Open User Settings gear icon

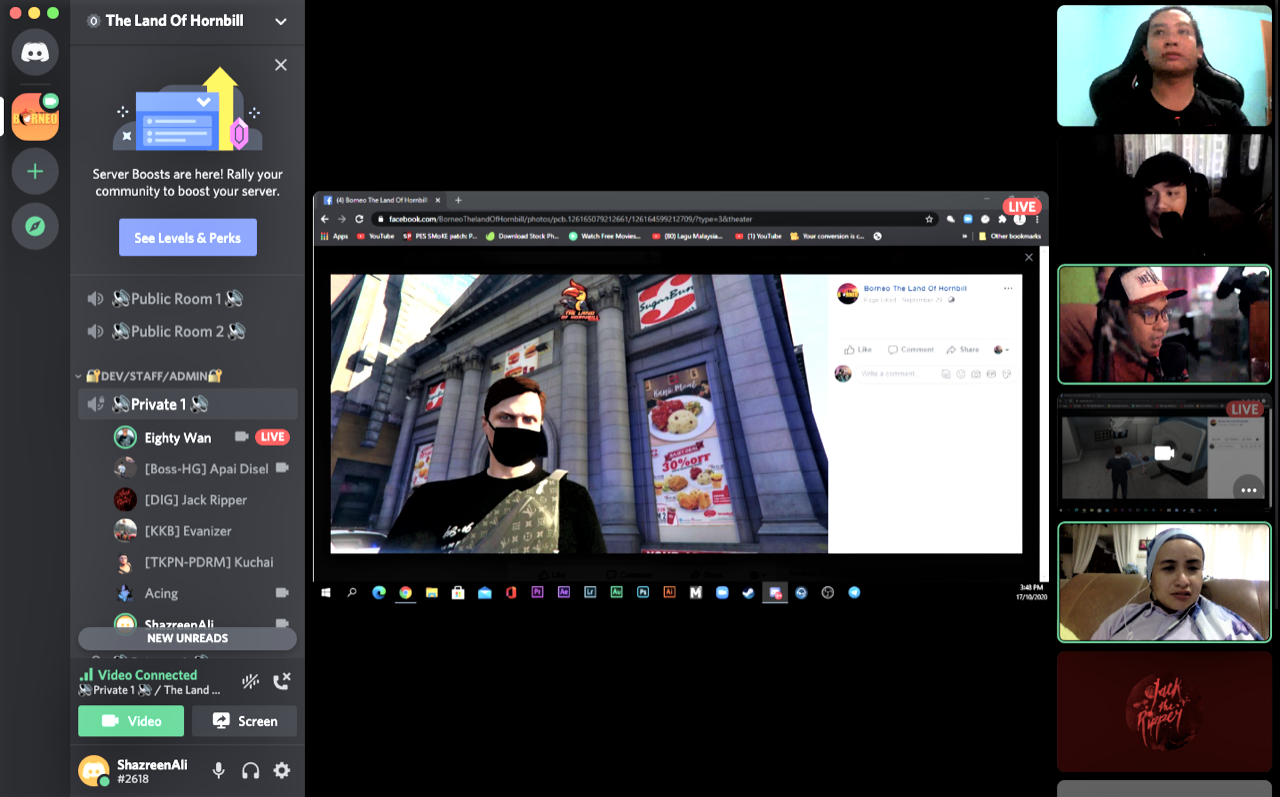tap(282, 770)
